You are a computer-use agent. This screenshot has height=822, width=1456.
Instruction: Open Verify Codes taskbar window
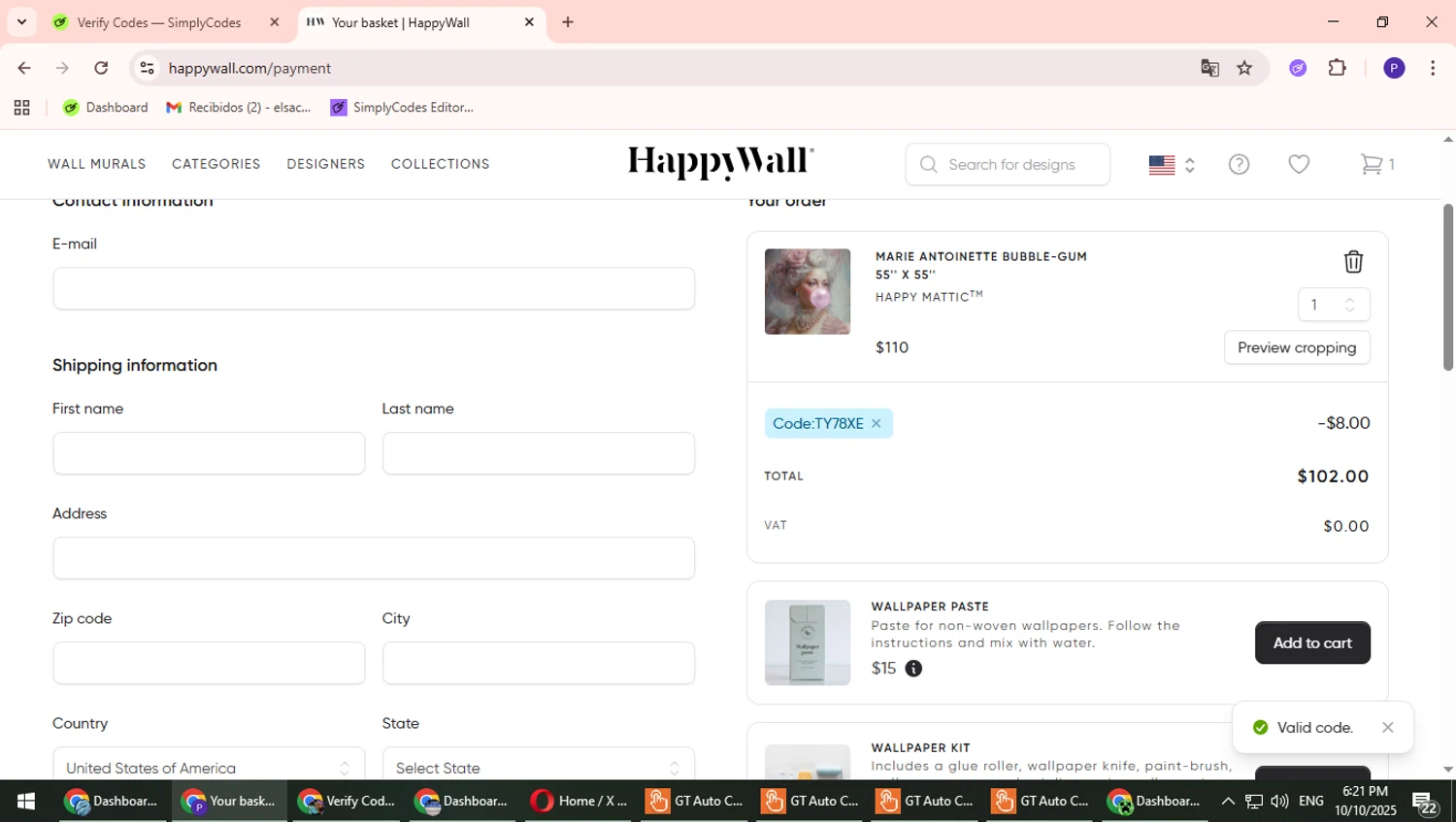point(347,802)
